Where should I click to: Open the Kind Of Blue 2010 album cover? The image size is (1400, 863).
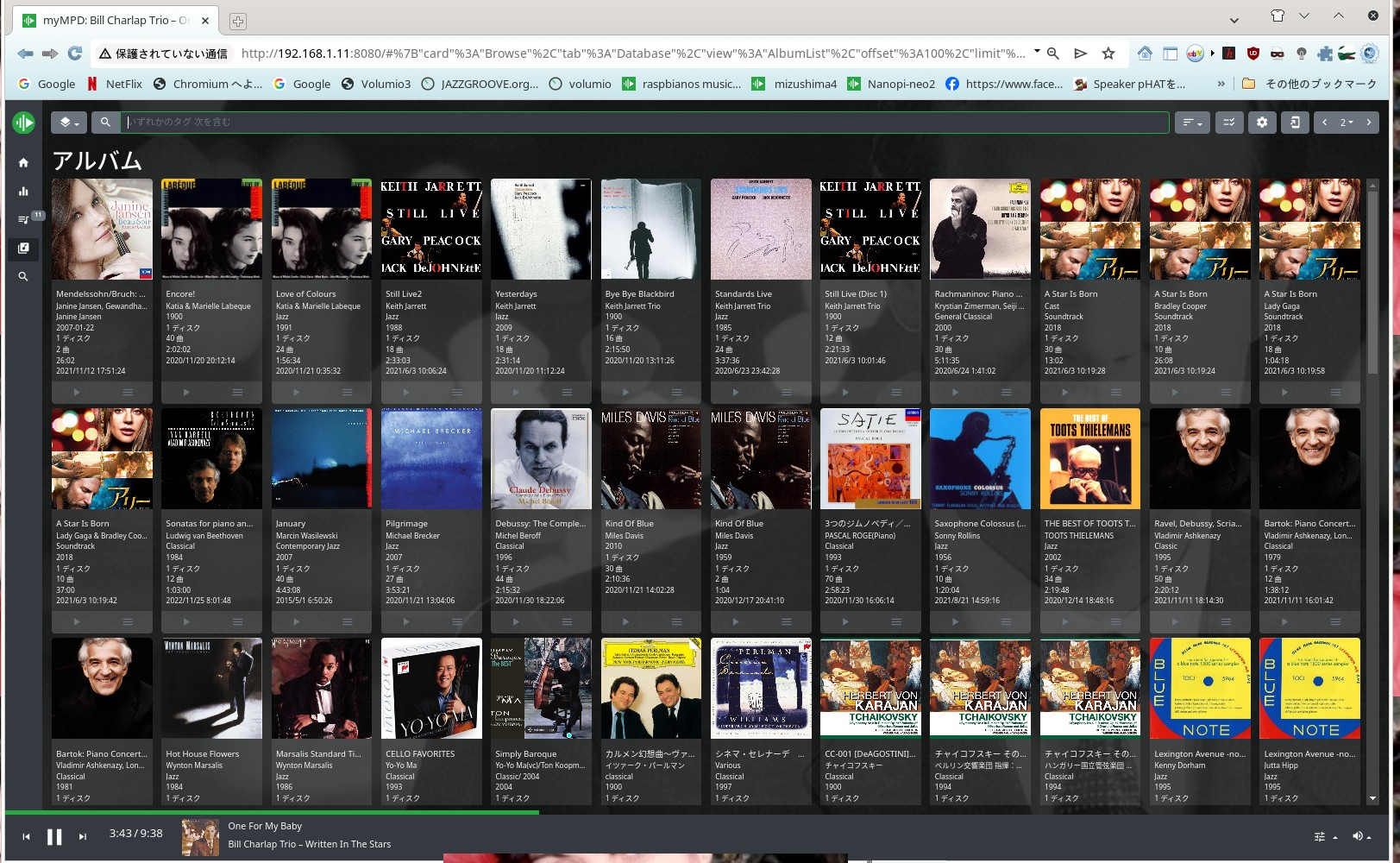[x=650, y=458]
